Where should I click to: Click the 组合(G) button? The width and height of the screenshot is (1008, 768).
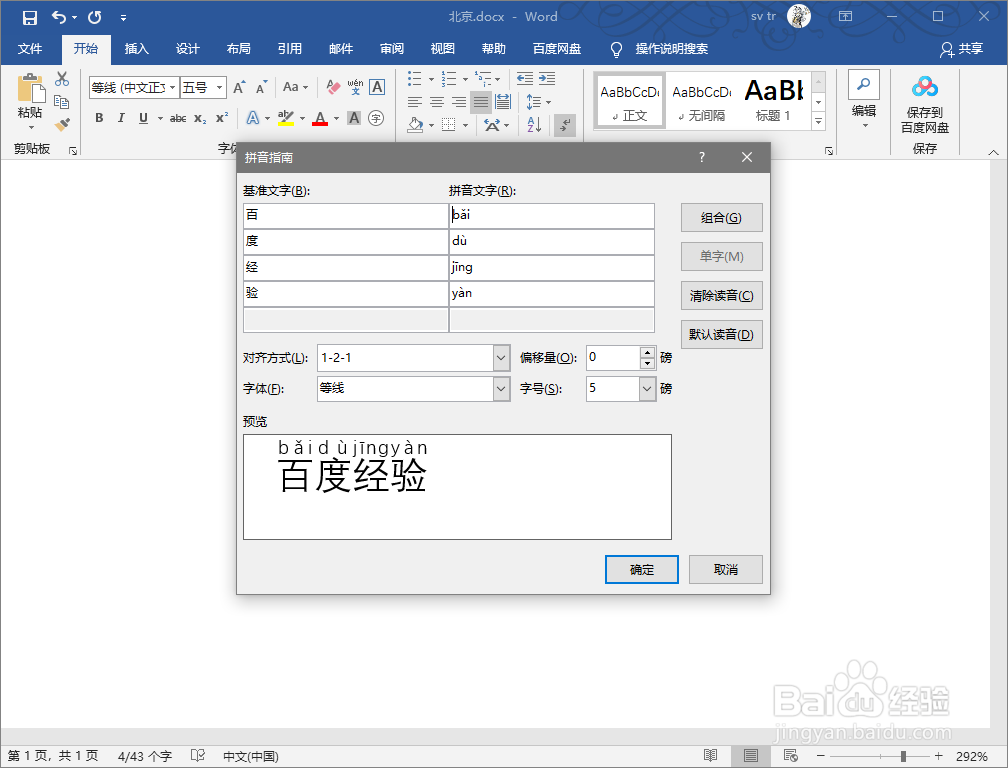tap(721, 218)
